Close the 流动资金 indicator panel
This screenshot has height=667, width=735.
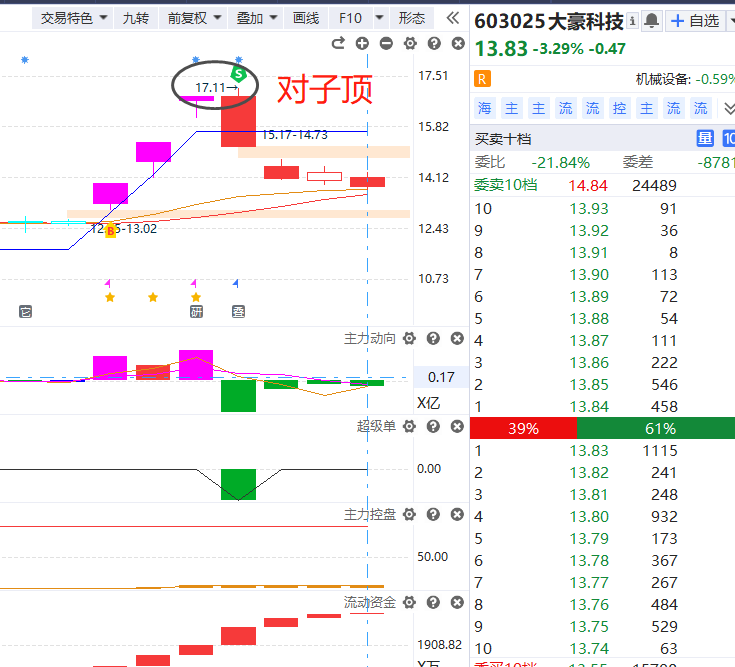(457, 602)
